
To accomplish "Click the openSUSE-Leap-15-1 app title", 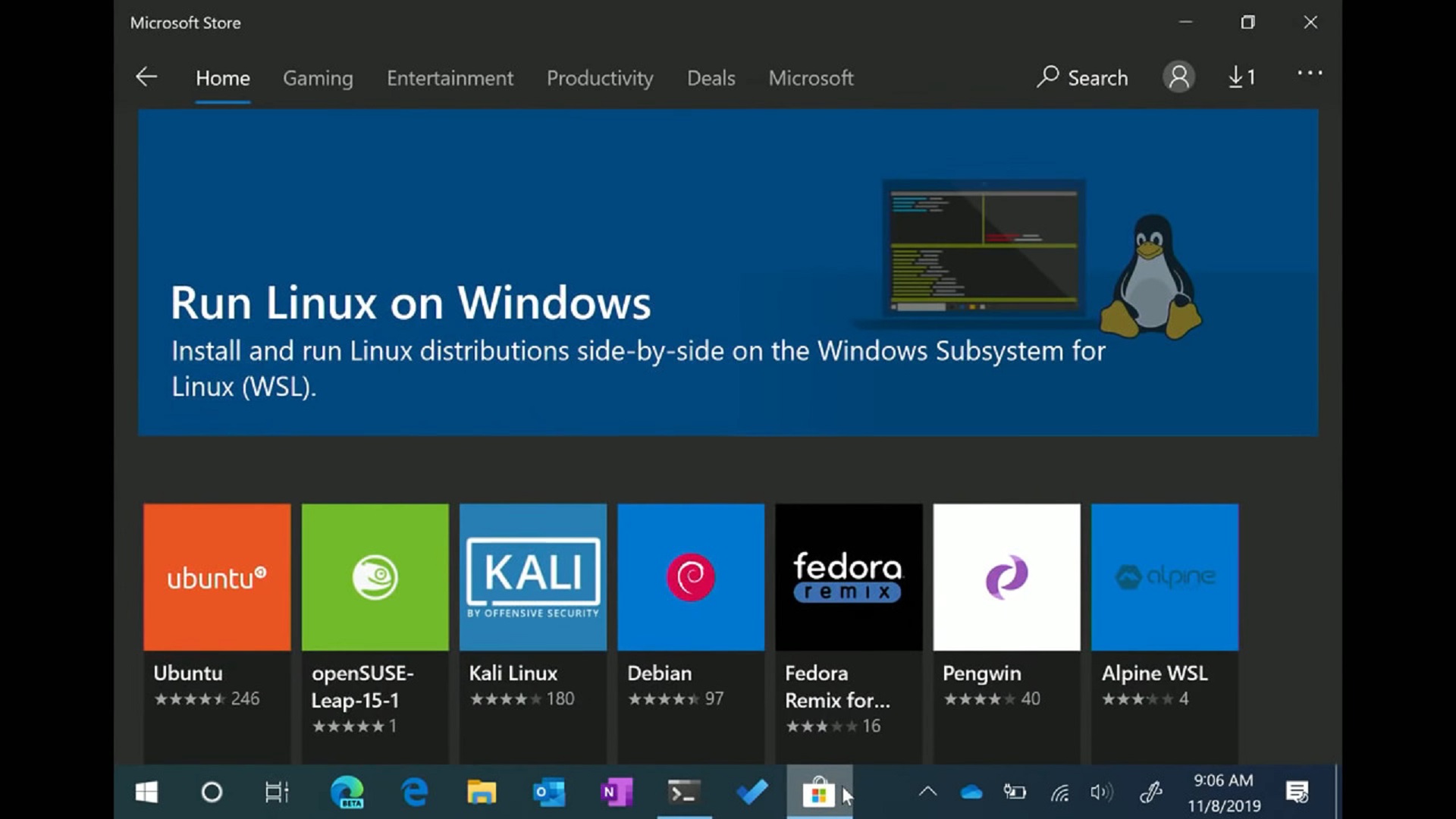I will [362, 686].
